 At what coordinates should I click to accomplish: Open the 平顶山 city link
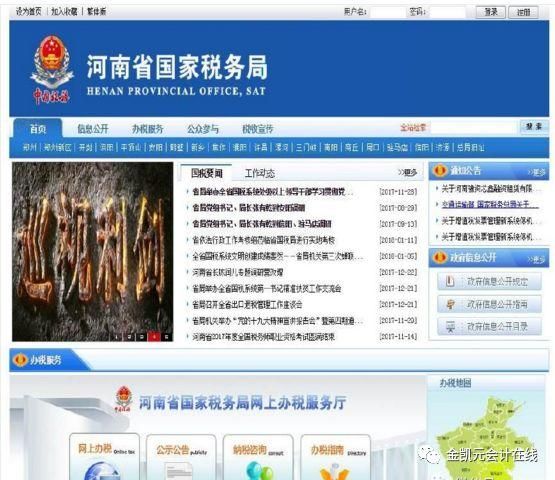[131, 147]
